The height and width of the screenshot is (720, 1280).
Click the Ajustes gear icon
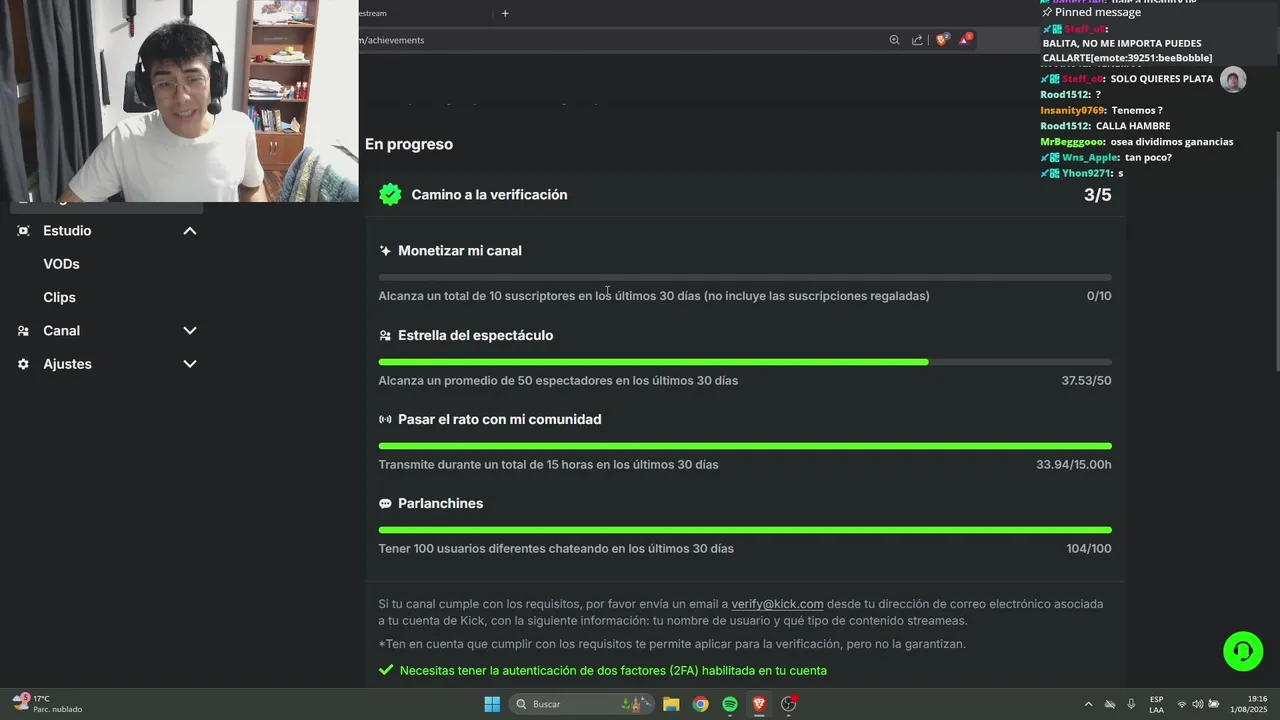click(x=23, y=364)
